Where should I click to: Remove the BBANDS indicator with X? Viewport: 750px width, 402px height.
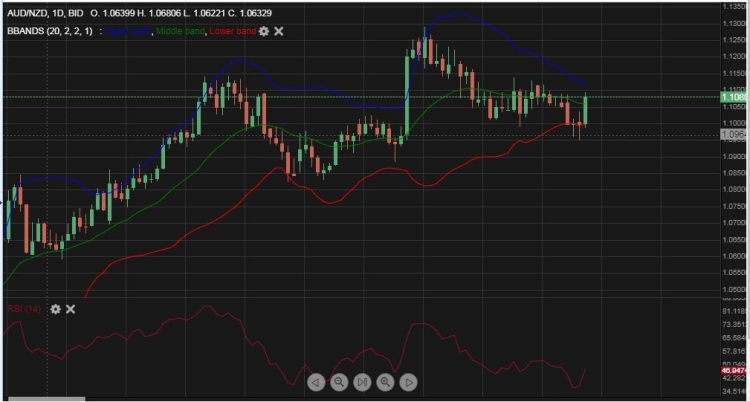pyautogui.click(x=279, y=32)
